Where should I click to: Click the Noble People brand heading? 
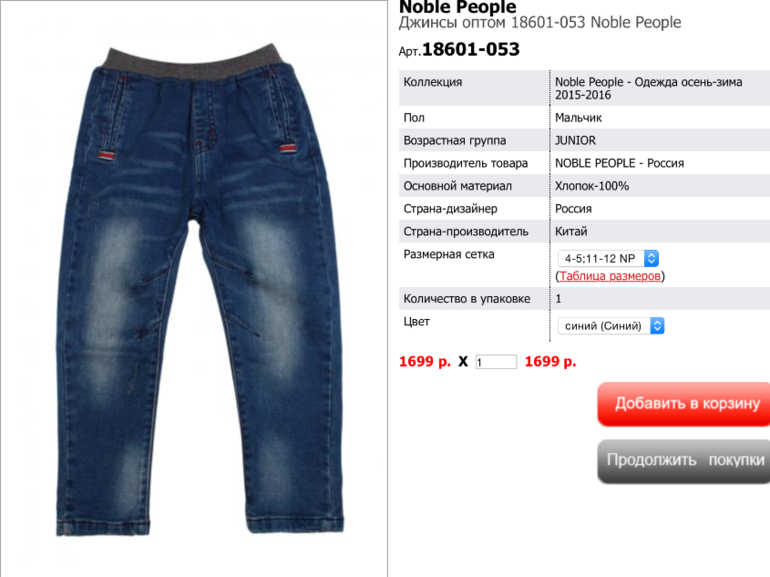(457, 7)
